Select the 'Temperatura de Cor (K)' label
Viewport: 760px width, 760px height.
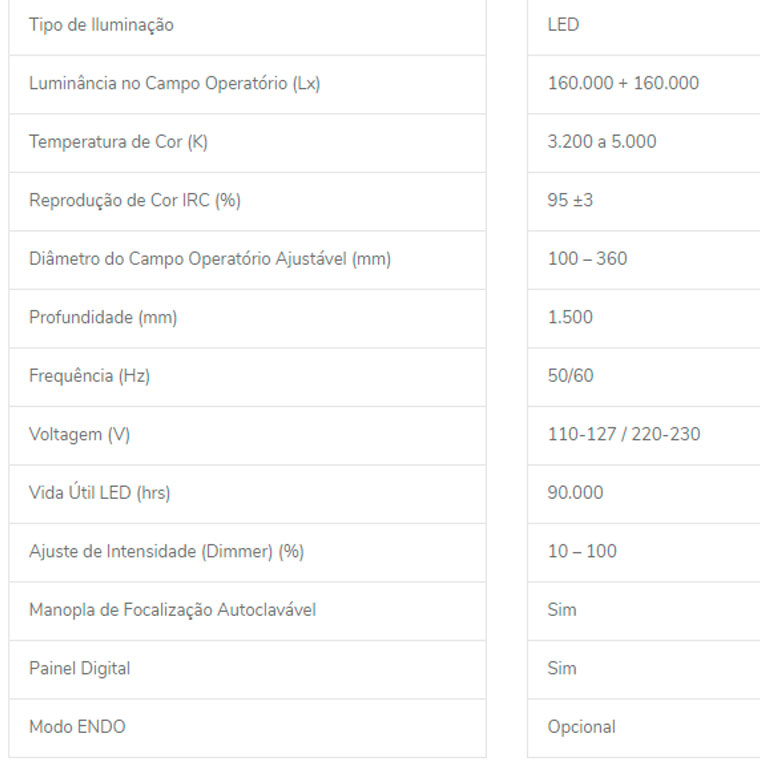(118, 142)
